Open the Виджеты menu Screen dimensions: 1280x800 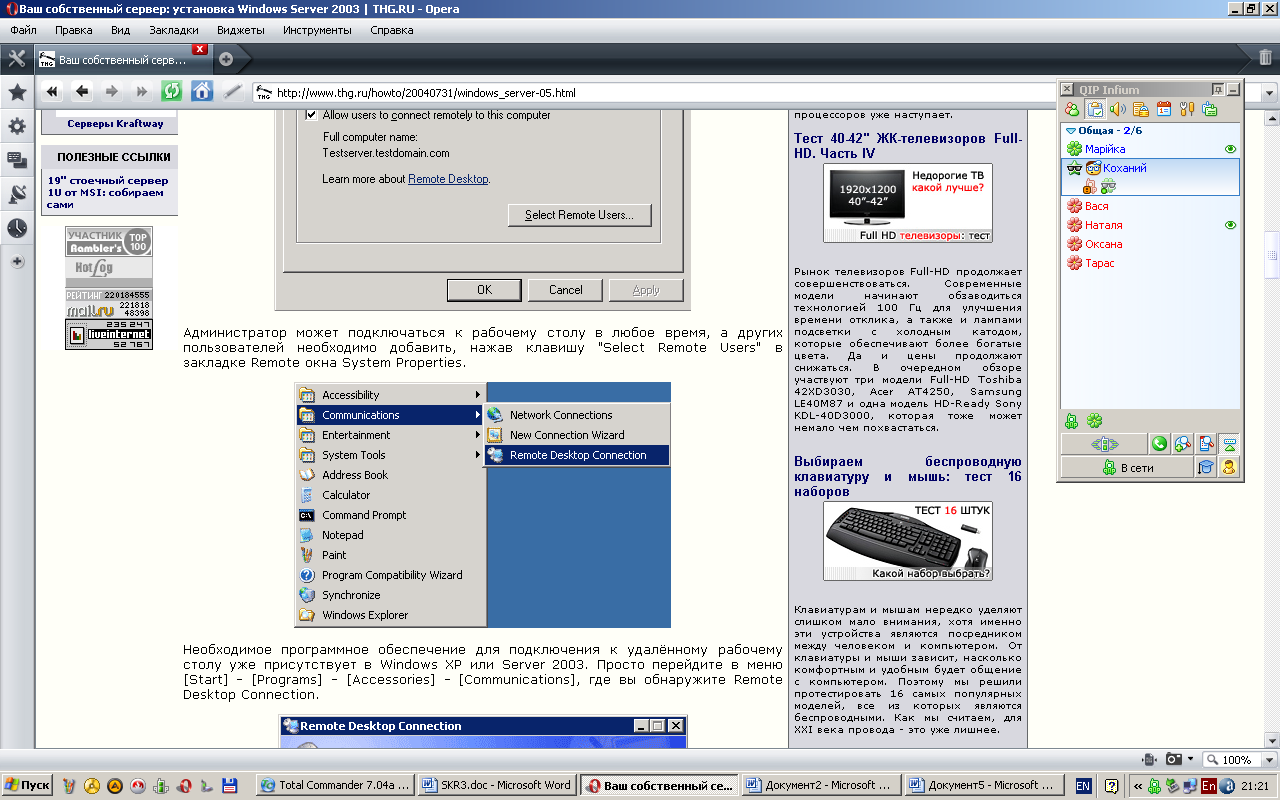tap(241, 30)
